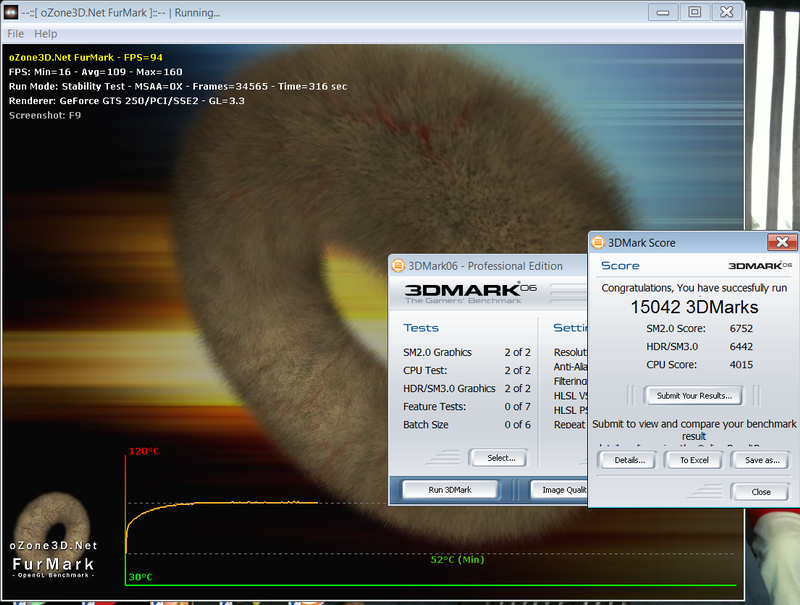
Task: Click the Tests section heading
Action: [421, 328]
